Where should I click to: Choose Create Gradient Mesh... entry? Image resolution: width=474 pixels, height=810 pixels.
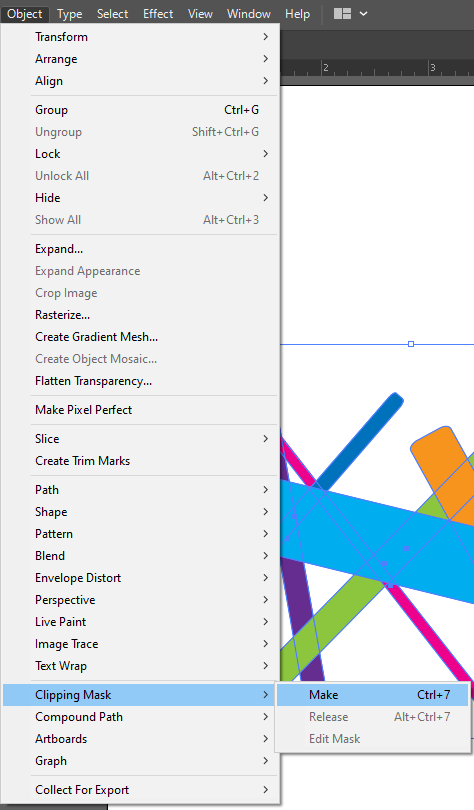[x=140, y=336]
